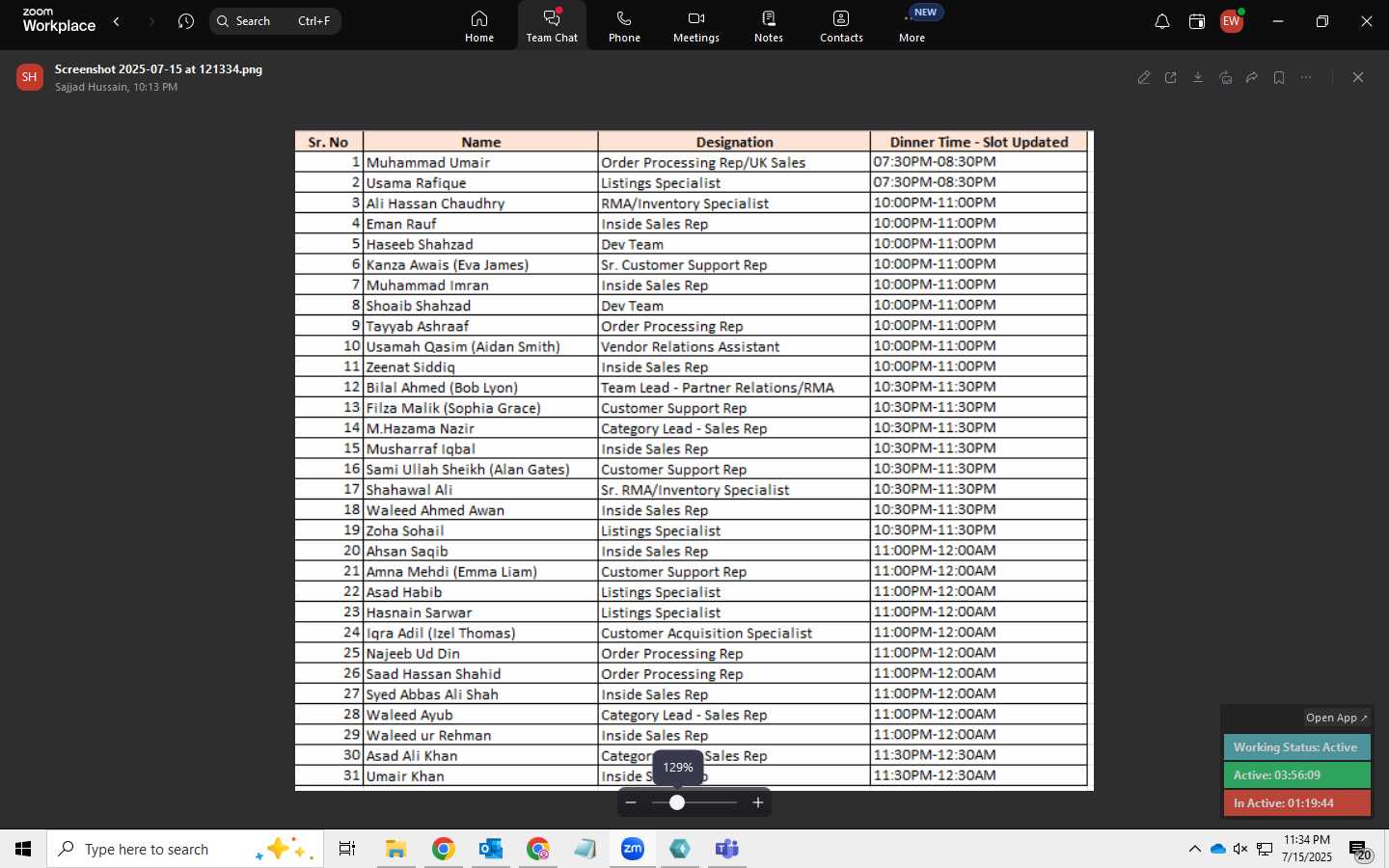Download the screenshot image
This screenshot has width=1389, height=868.
click(1198, 78)
